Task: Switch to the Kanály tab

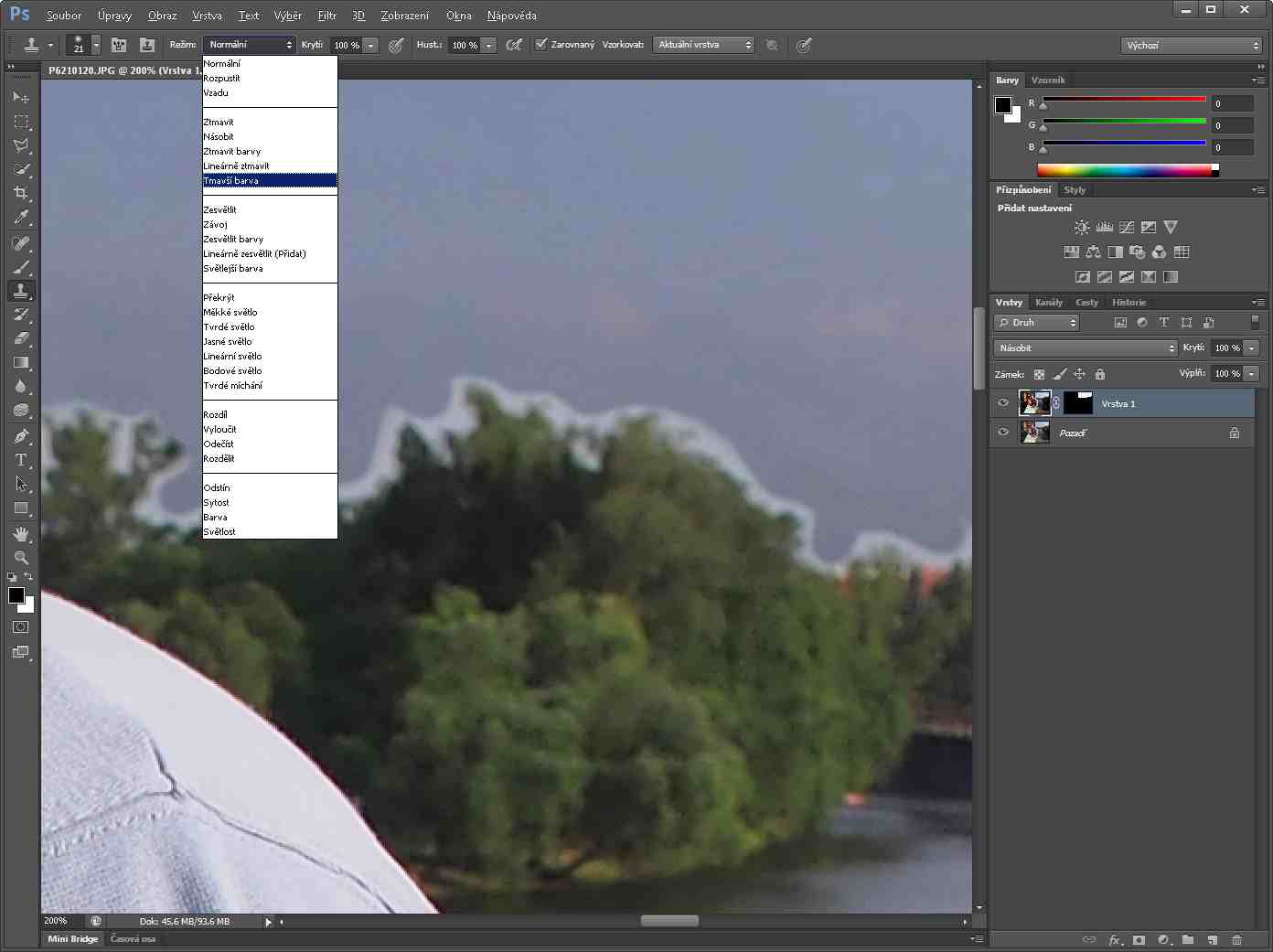Action: 1049,303
